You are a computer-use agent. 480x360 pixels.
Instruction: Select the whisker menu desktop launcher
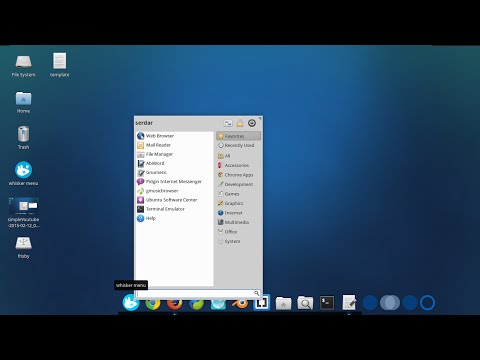coord(23,173)
